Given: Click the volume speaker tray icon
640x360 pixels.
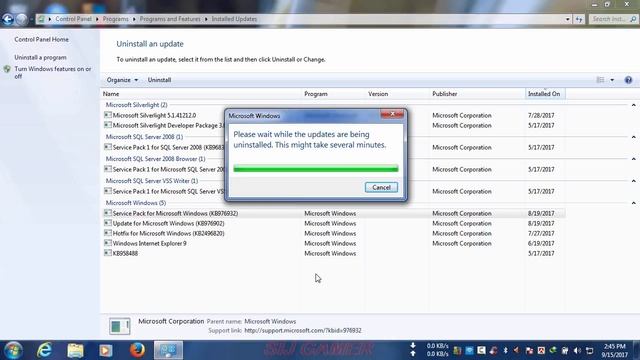Looking at the screenshot, I should click(577, 351).
